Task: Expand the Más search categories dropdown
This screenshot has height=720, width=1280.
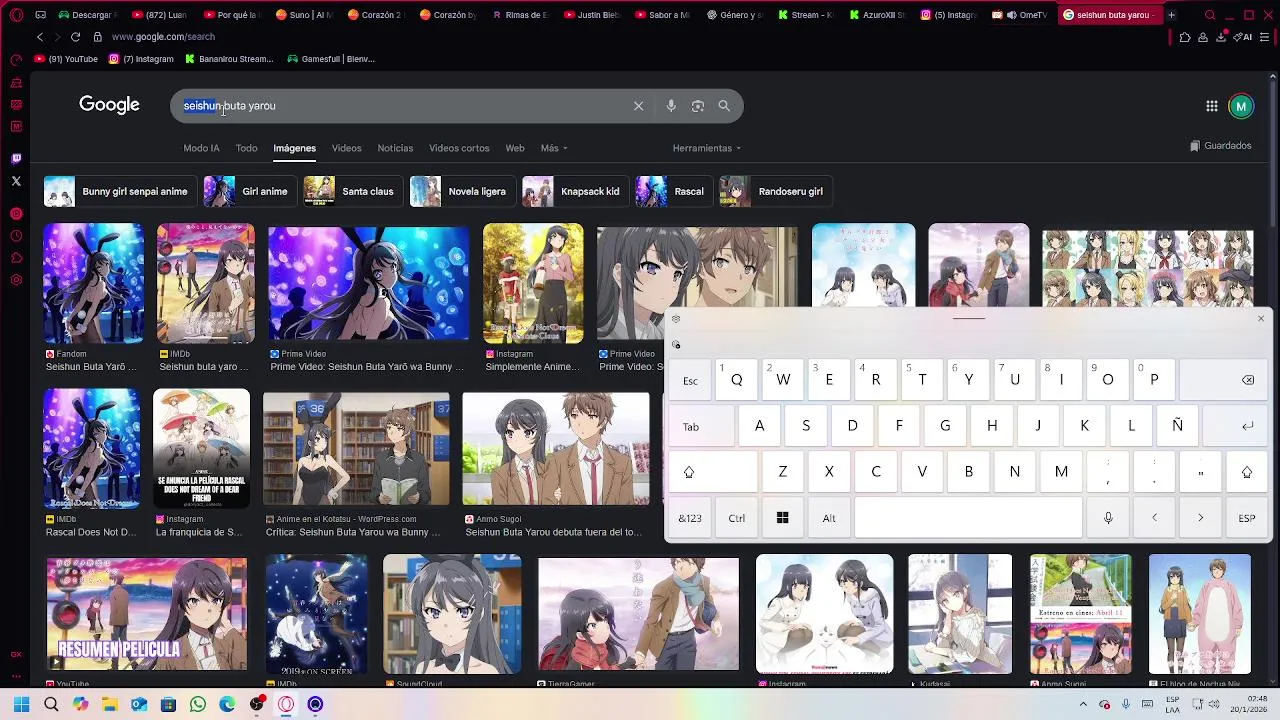Action: click(x=554, y=148)
